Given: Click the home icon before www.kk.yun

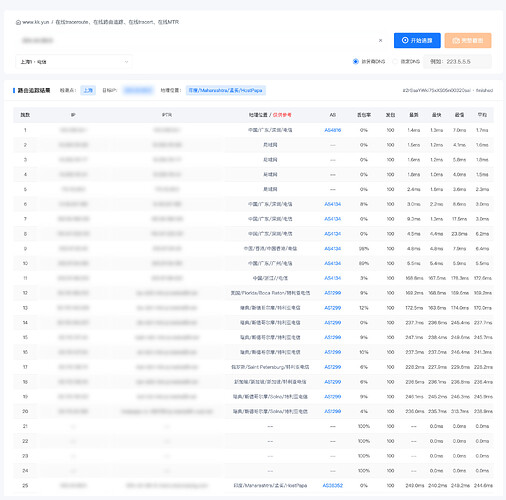Looking at the screenshot, I should point(18,22).
